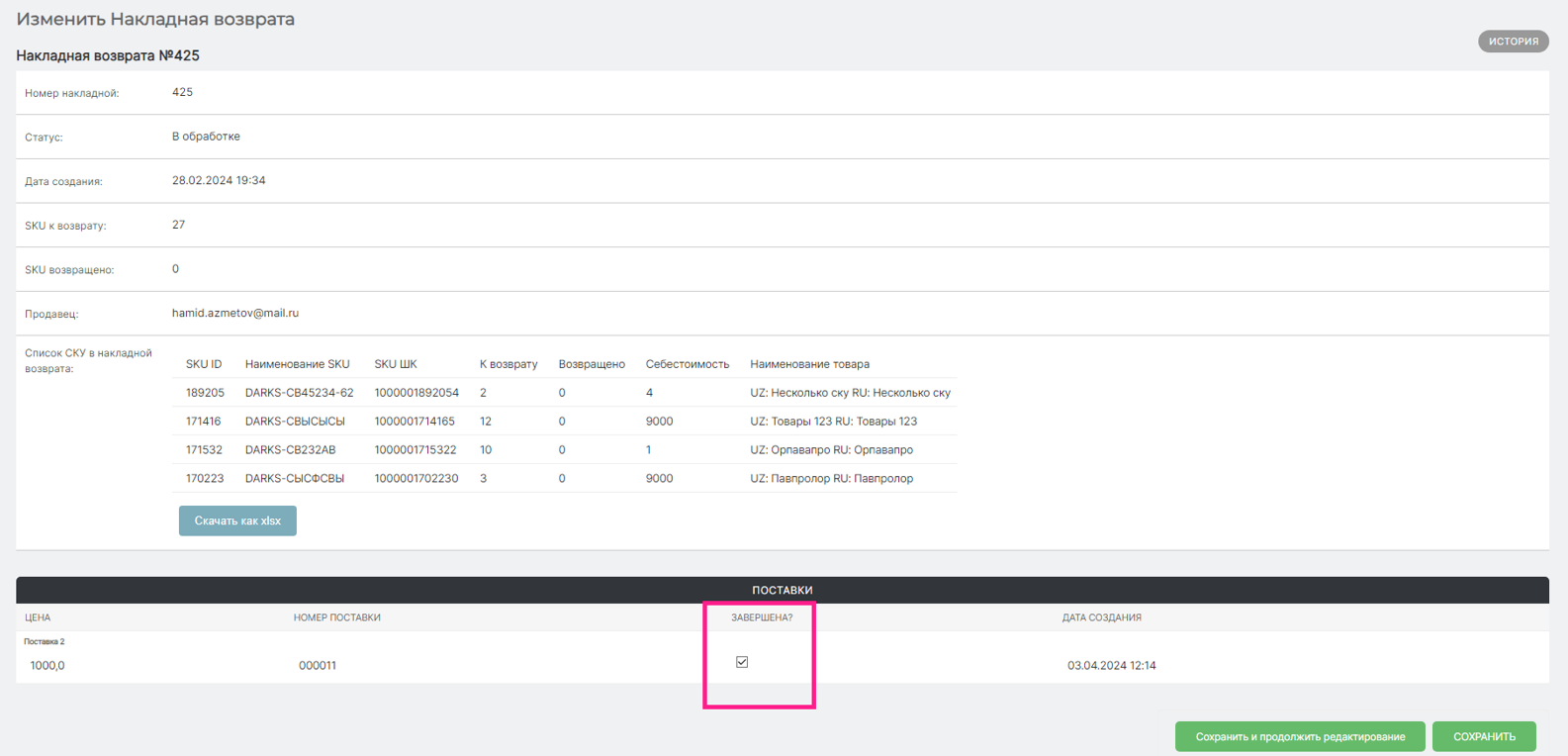1568x756 pixels.
Task: Click the Себестоимость column header
Action: (x=688, y=364)
